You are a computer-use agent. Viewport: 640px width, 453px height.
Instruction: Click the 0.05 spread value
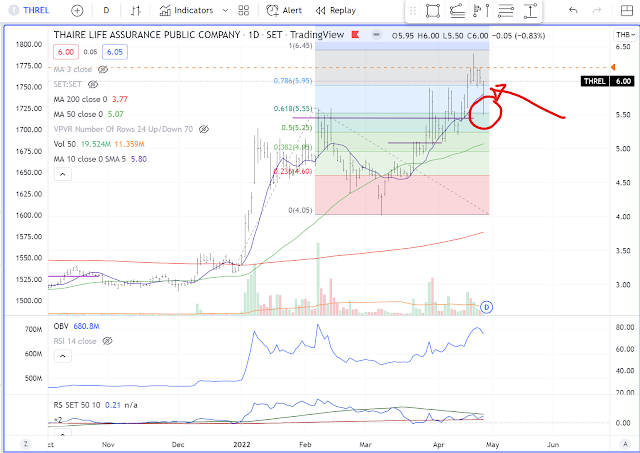click(x=90, y=52)
